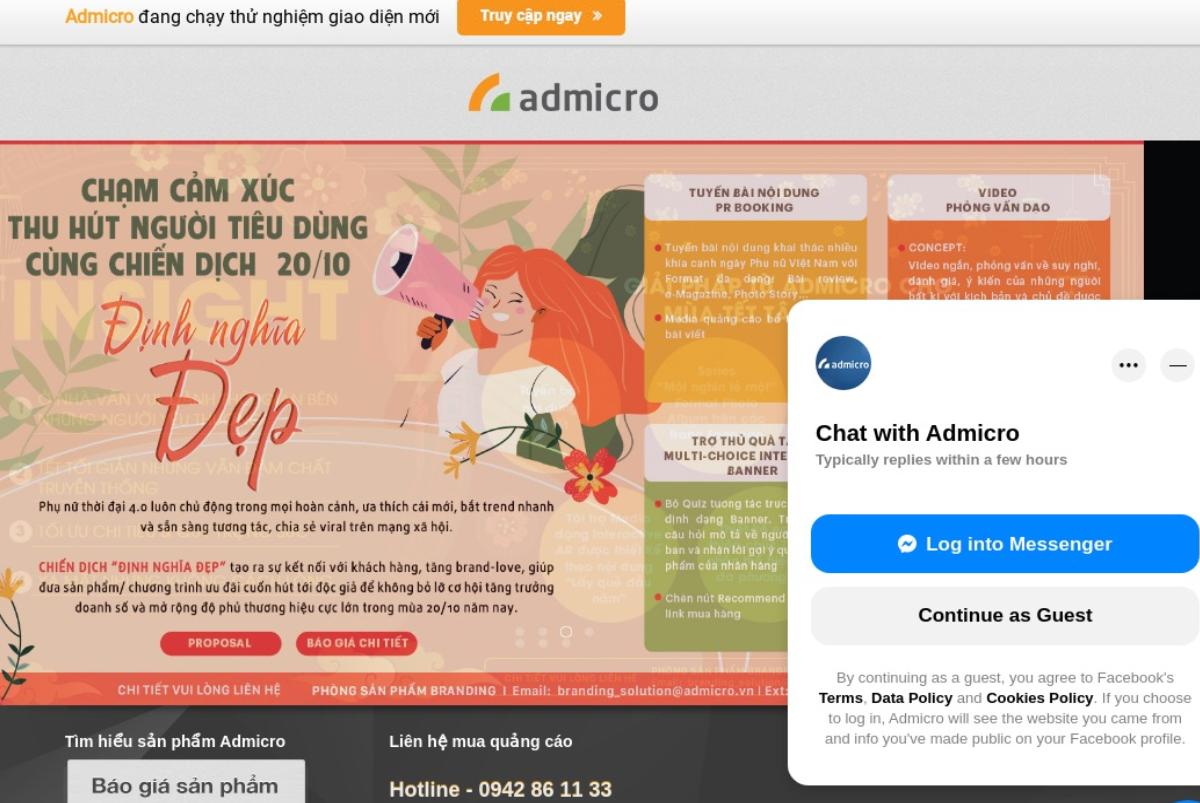Click the Admicro link in top notice
The width and height of the screenshot is (1200, 803).
[99, 16]
